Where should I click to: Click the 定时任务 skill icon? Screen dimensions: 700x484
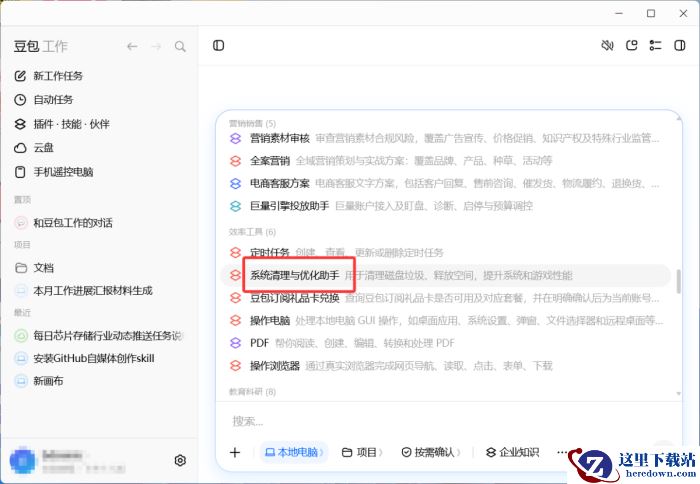235,253
